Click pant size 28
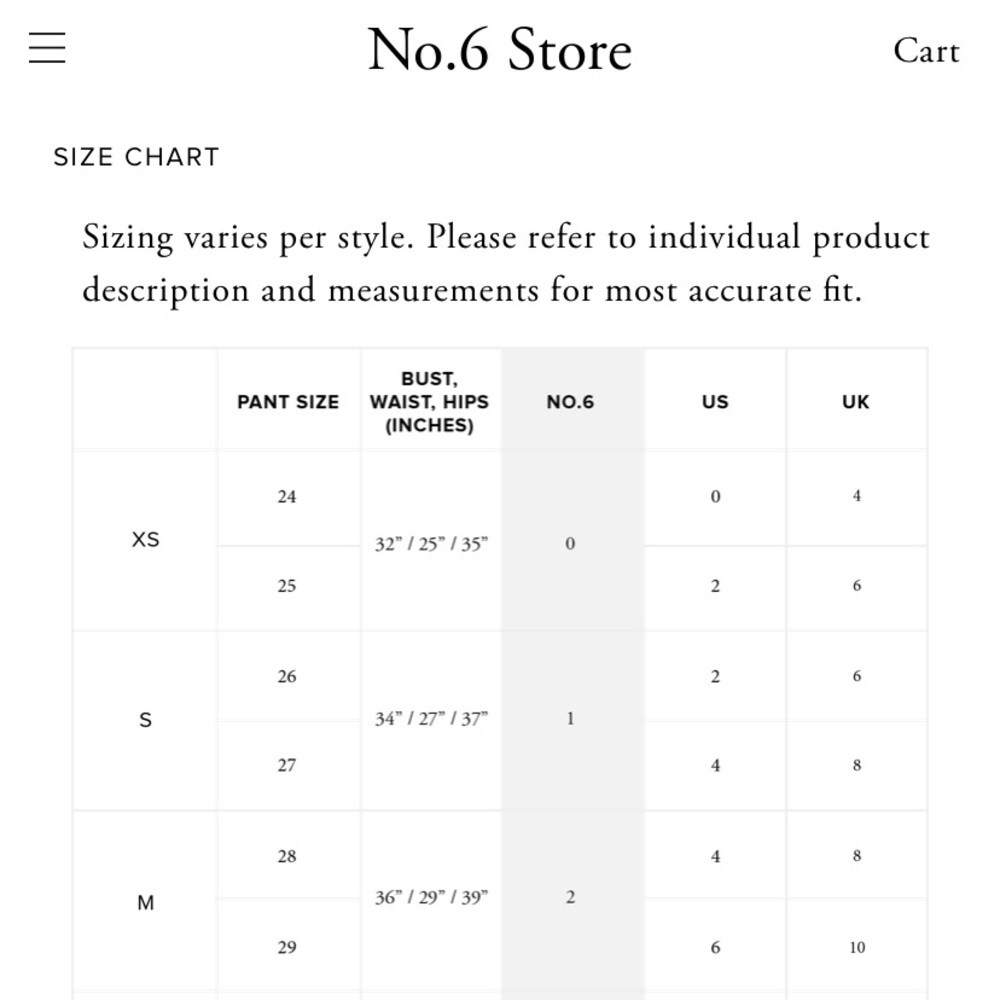Screen dimensions: 1000x1000 (287, 856)
